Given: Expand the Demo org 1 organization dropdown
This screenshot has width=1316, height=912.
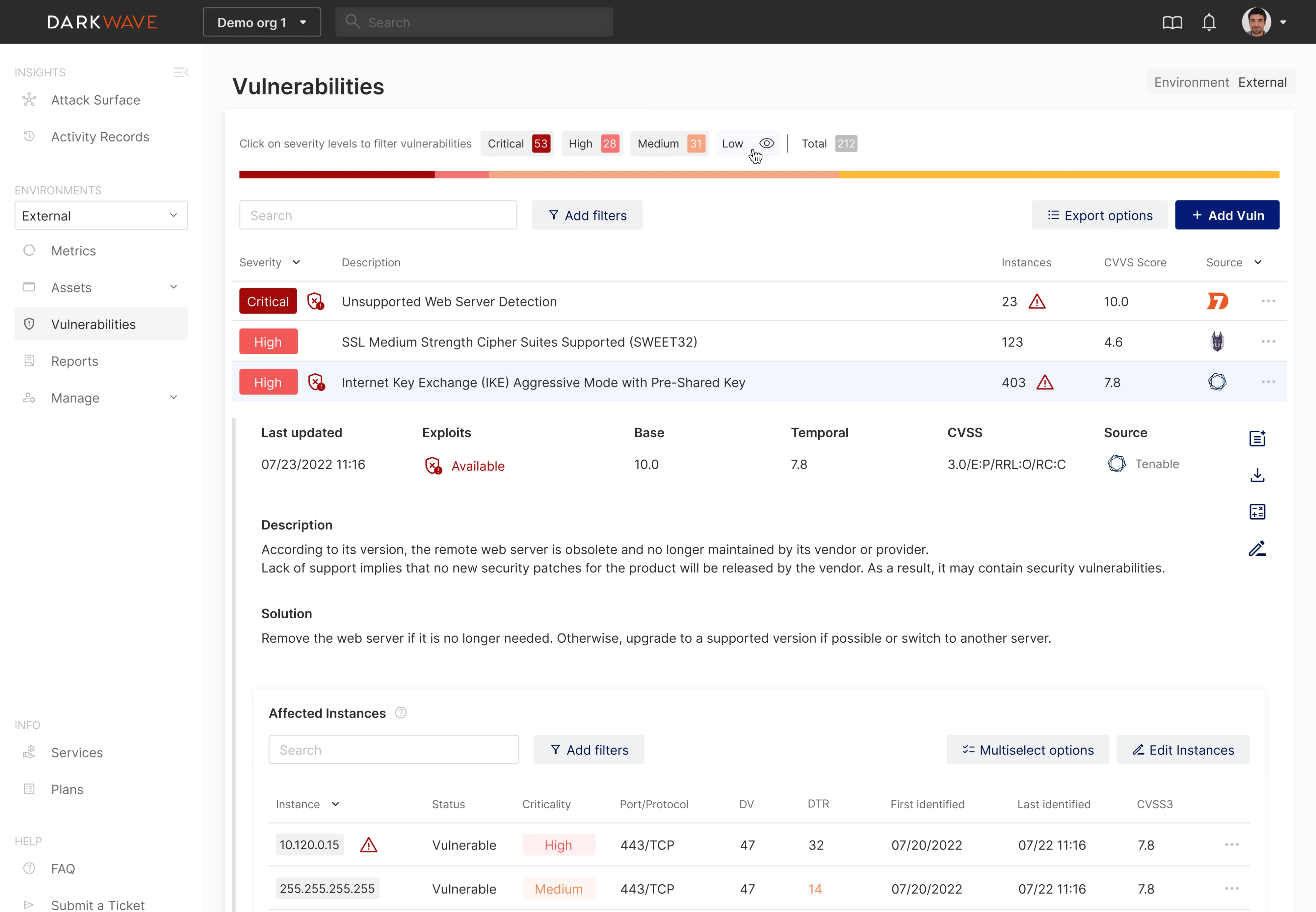Looking at the screenshot, I should (x=262, y=22).
